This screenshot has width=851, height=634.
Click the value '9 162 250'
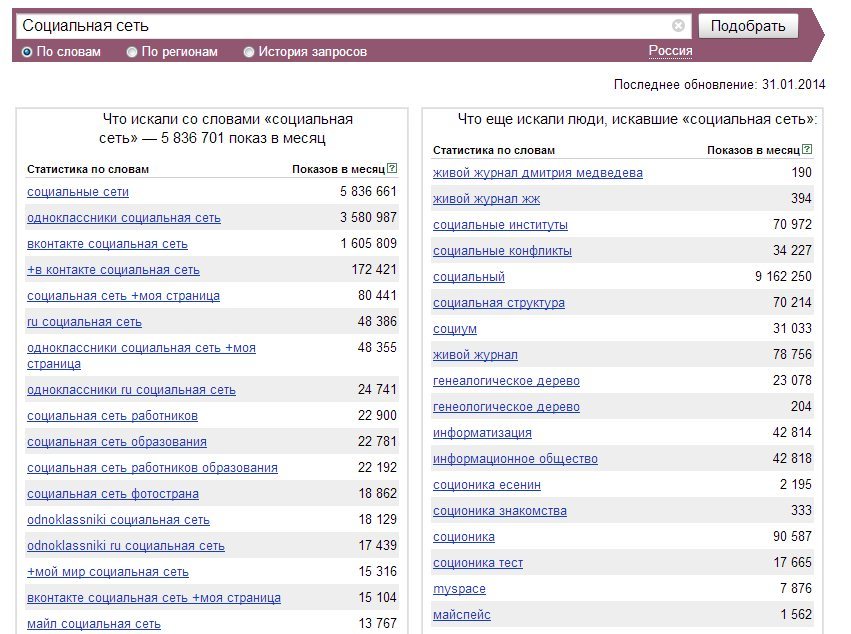[783, 277]
